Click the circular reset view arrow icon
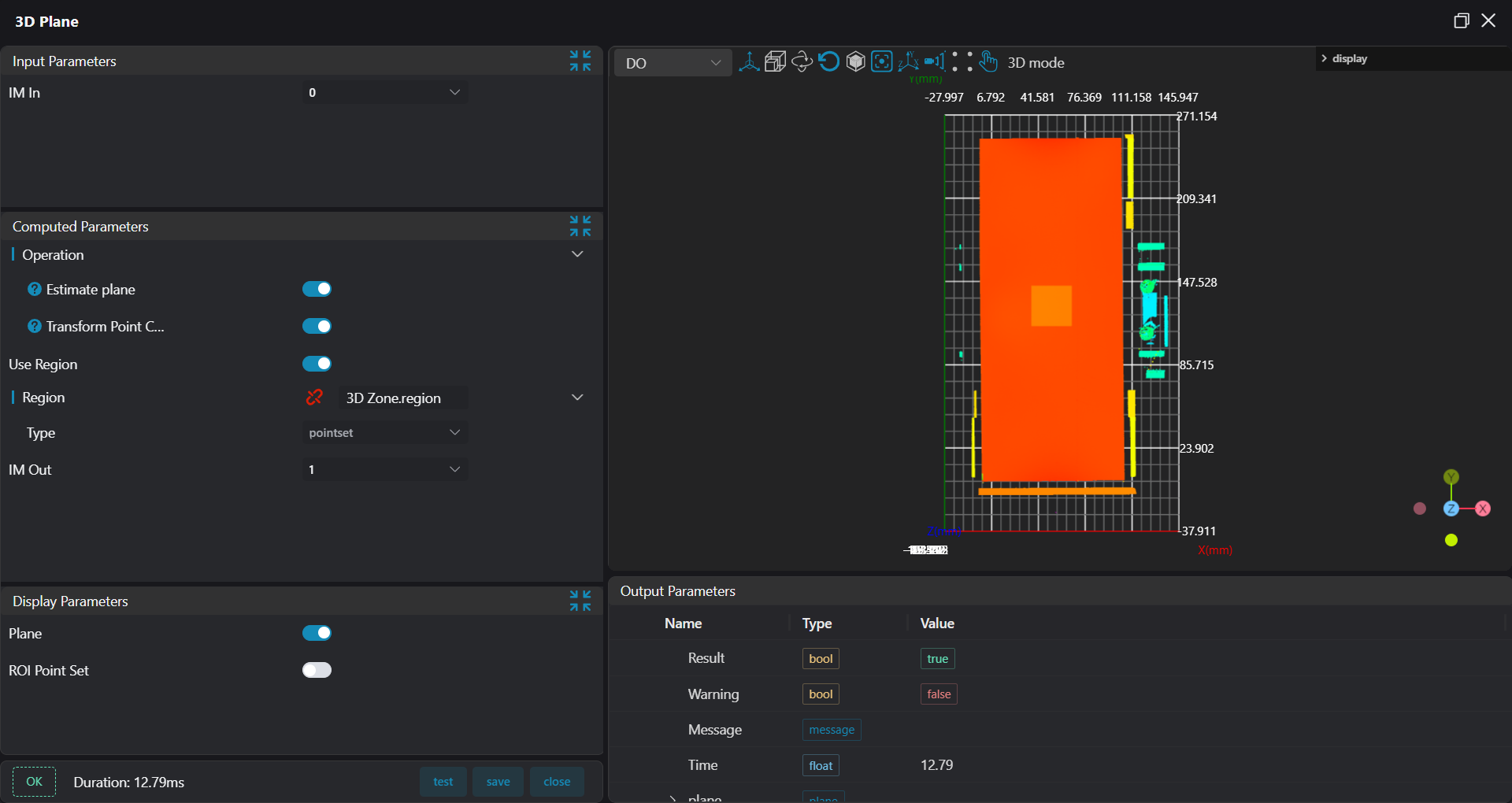1512x803 pixels. pos(828,61)
